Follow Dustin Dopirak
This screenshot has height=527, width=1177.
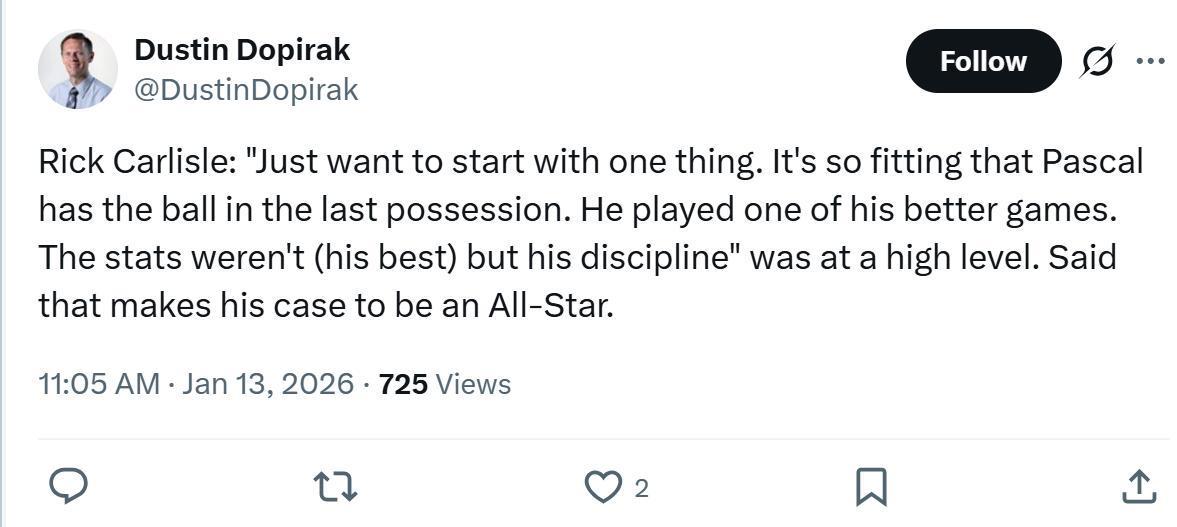[x=982, y=61]
